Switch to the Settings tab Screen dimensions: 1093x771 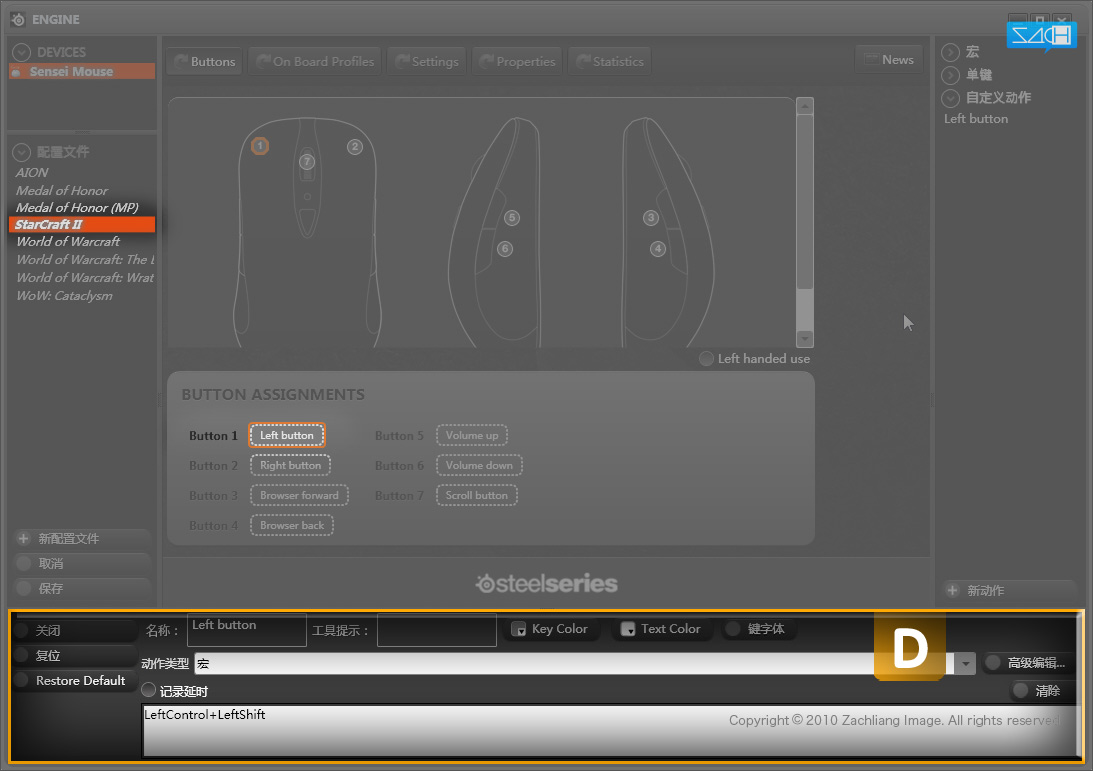[x=427, y=61]
